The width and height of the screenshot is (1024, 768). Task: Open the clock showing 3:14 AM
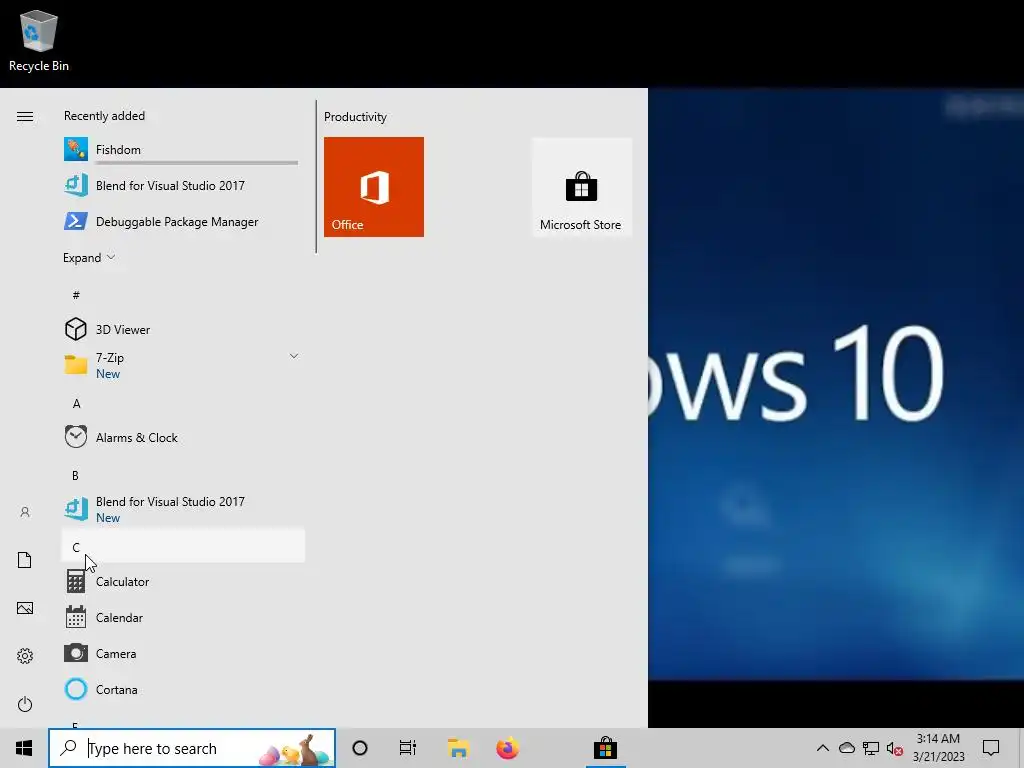coord(938,748)
